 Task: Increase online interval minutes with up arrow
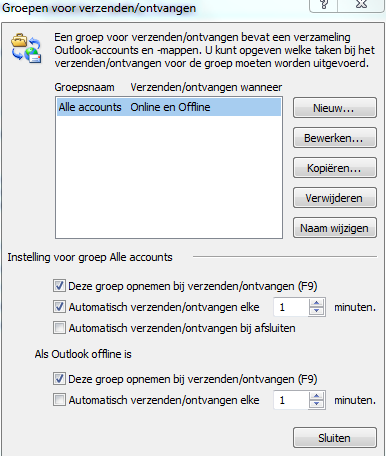[316, 303]
